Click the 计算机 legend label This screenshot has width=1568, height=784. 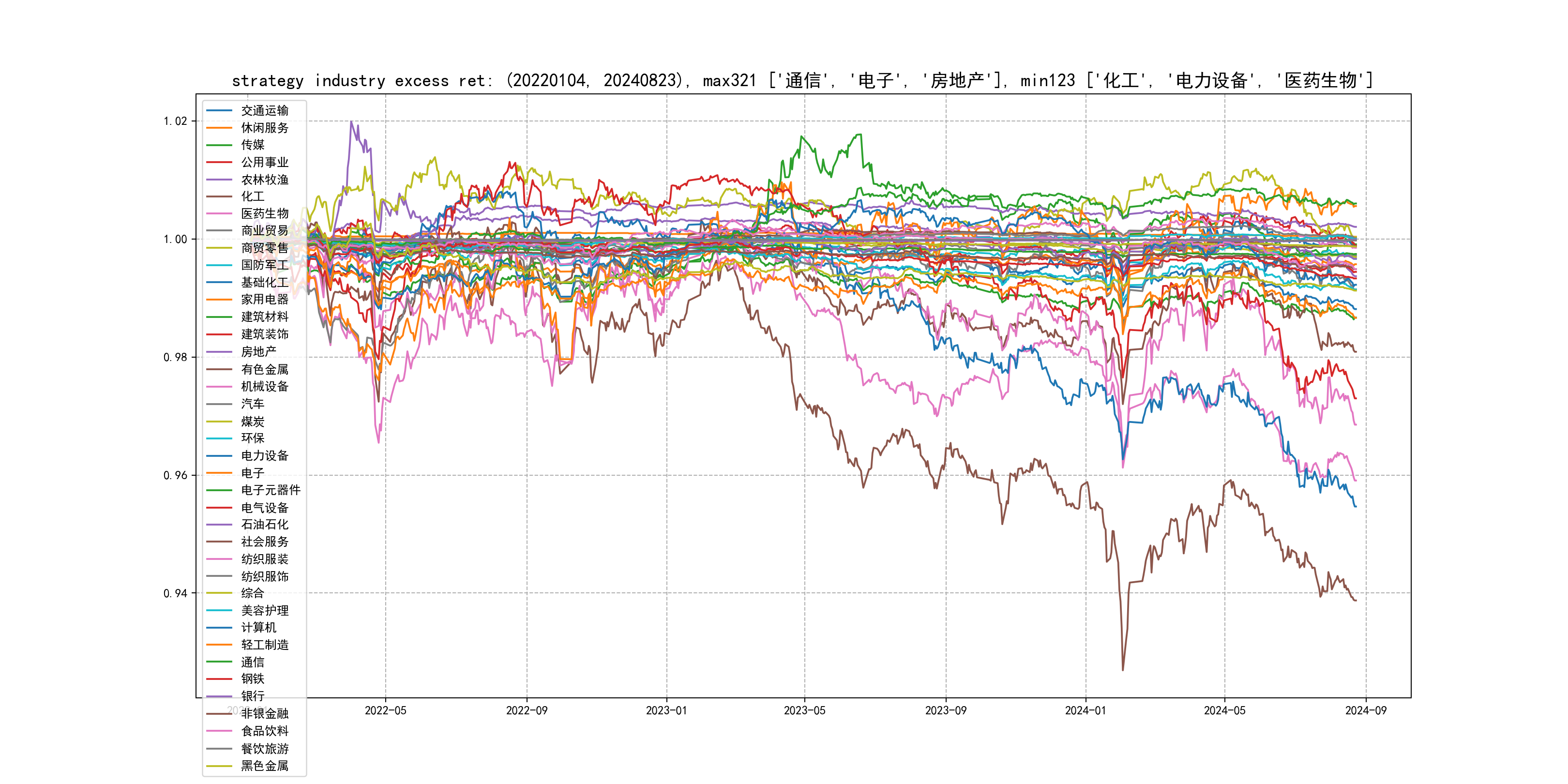pyautogui.click(x=258, y=628)
